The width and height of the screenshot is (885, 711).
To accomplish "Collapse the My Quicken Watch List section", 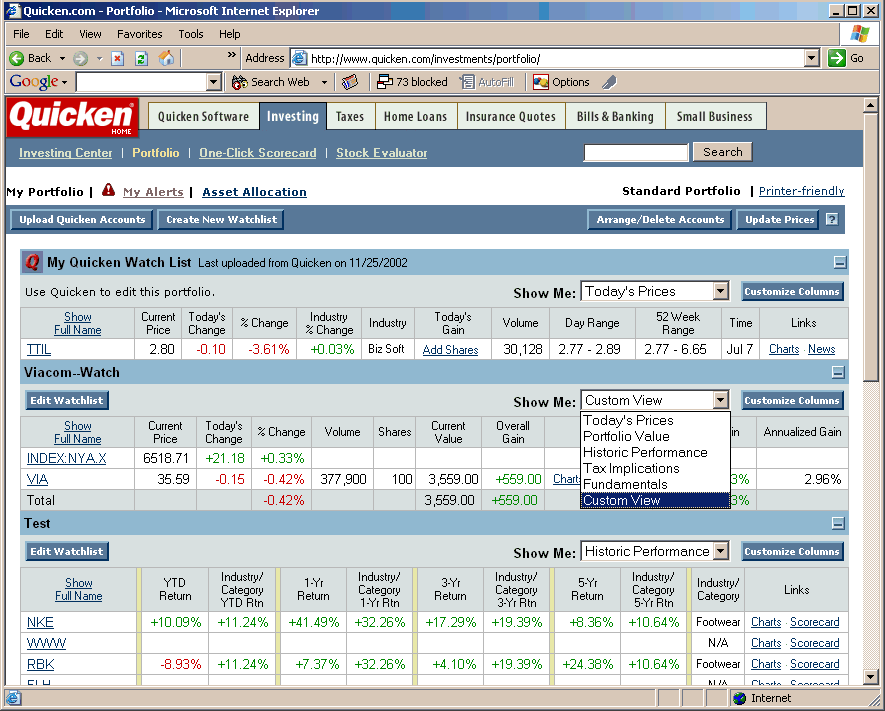I will (x=839, y=263).
